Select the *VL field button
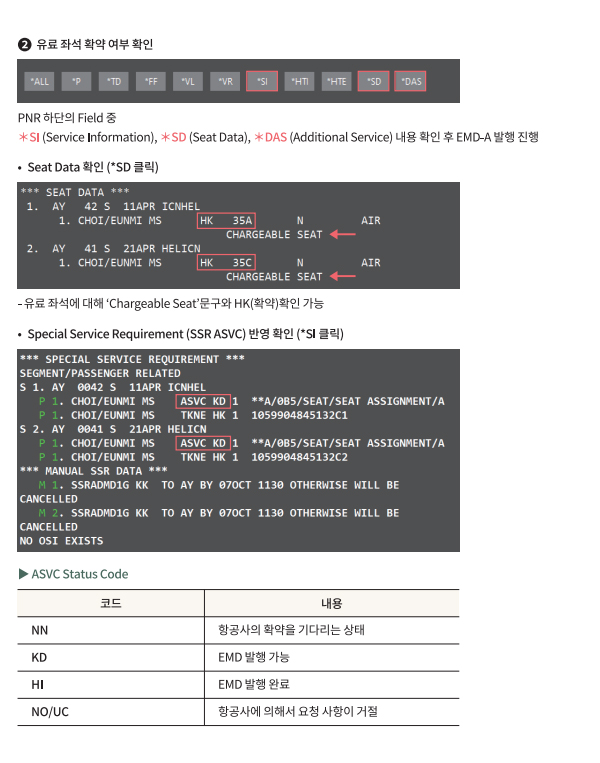The width and height of the screenshot is (600, 763). (x=188, y=81)
